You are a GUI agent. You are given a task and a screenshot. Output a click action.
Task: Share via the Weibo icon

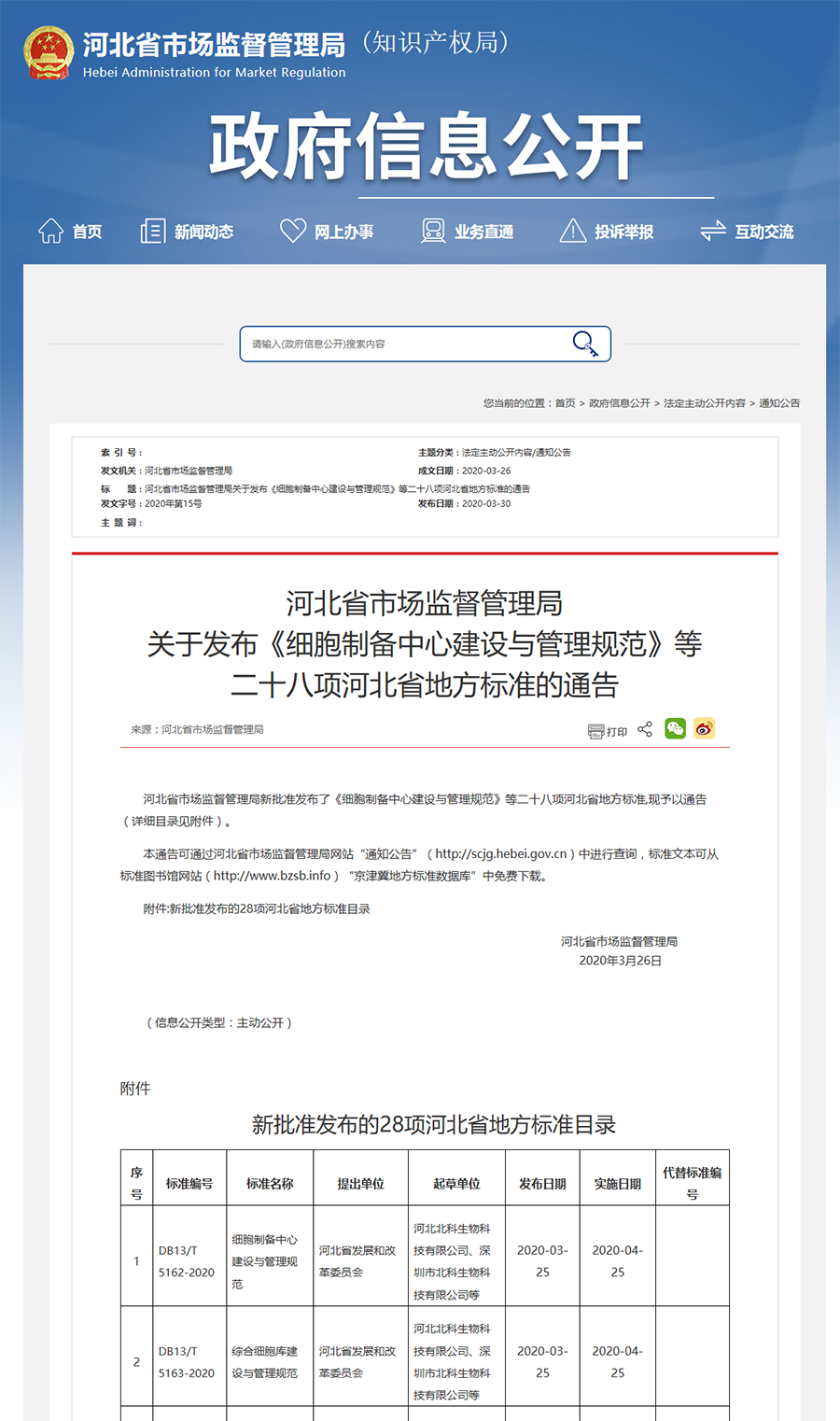(704, 729)
